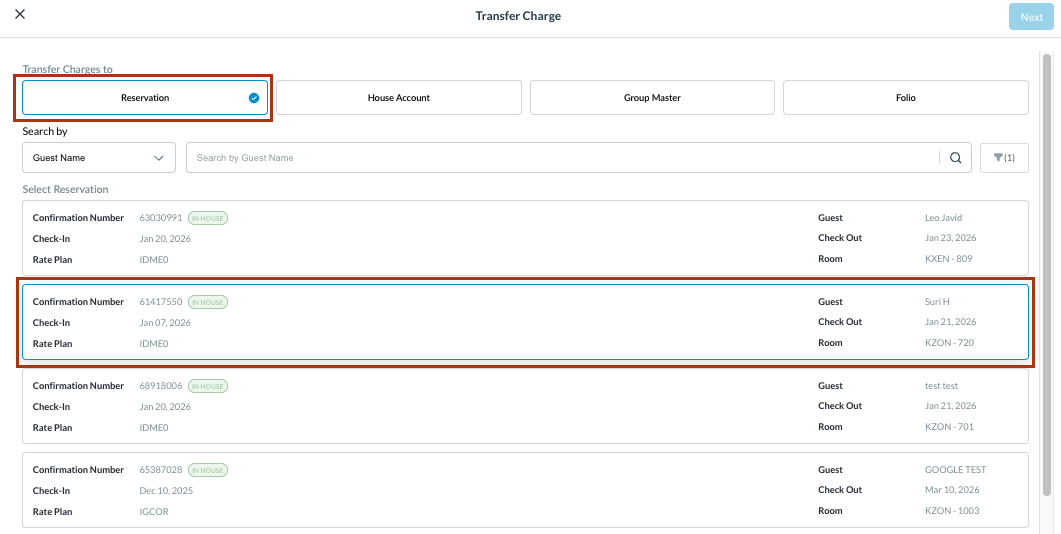
Task: Select Leo Javid's reservation
Action: (525, 238)
